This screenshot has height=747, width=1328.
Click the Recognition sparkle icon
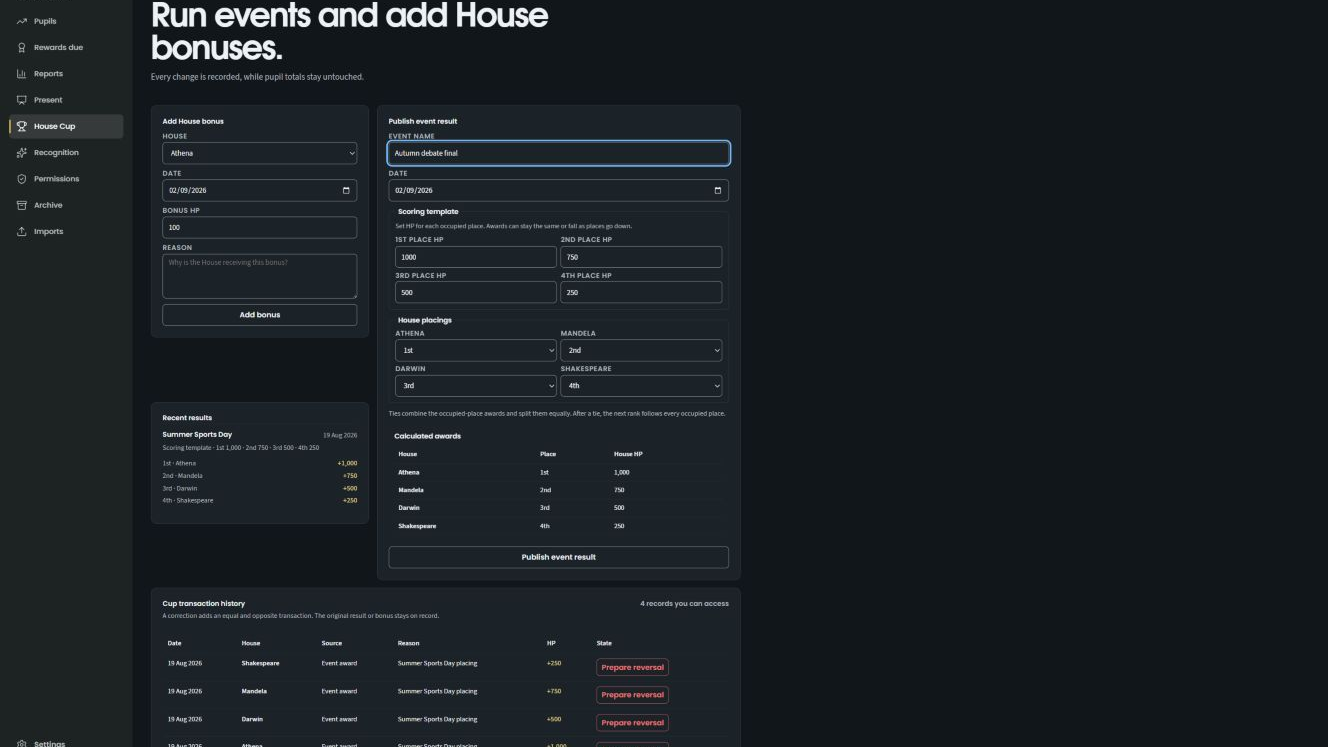22,153
